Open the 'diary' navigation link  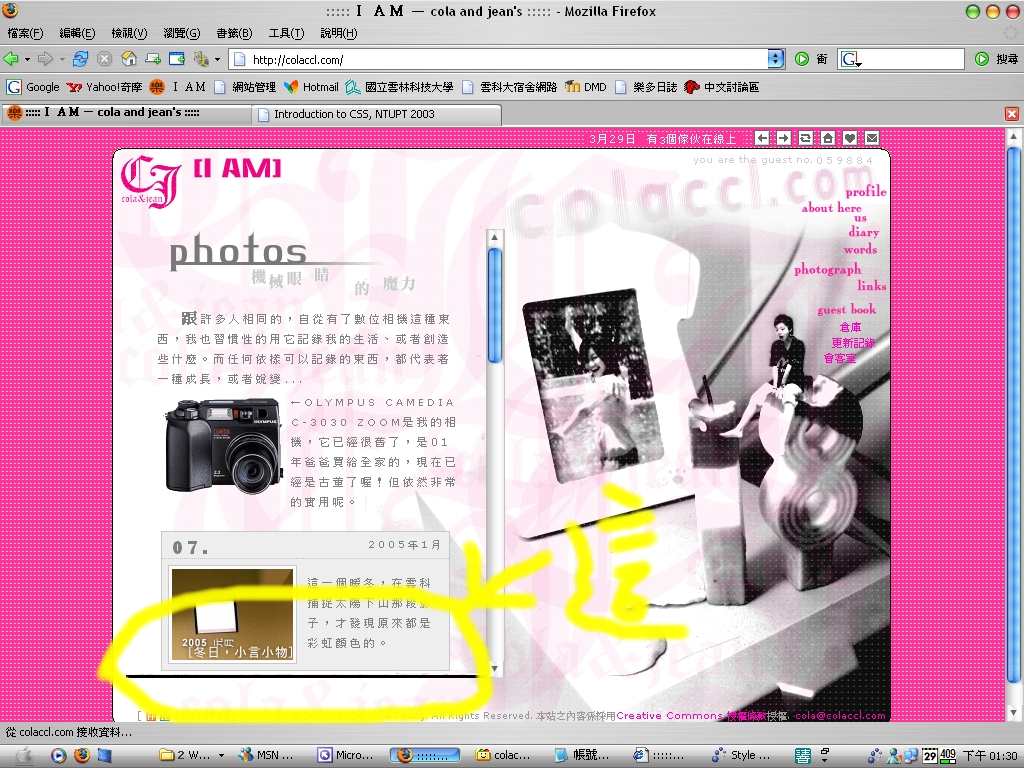(x=863, y=232)
